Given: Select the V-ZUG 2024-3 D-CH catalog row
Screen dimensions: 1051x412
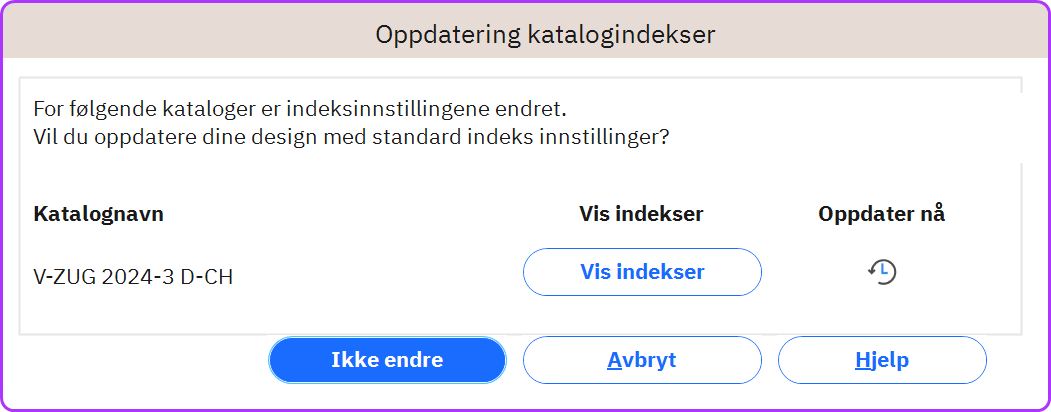Looking at the screenshot, I should (x=133, y=277).
